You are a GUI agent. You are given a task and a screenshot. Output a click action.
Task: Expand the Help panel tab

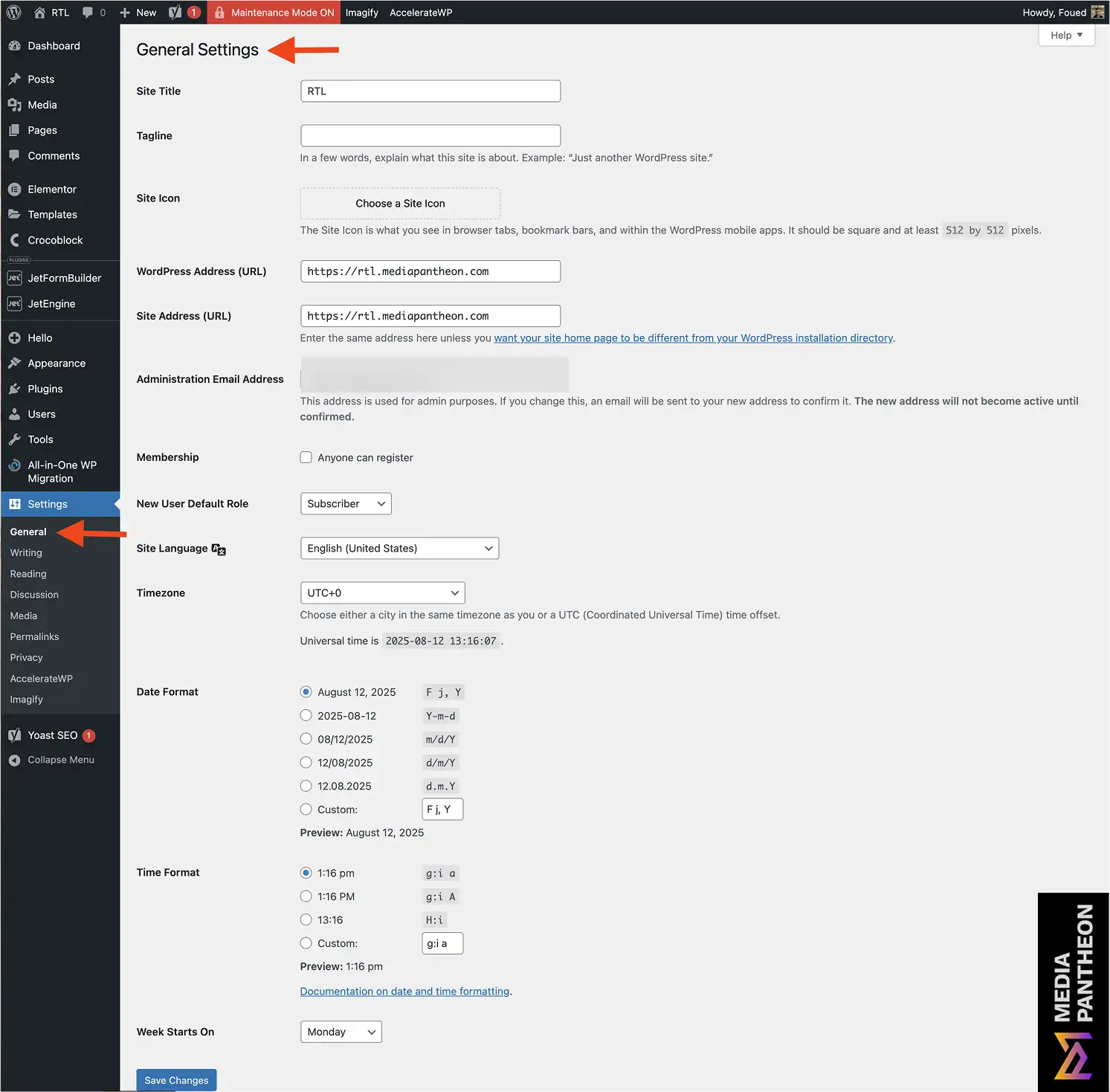click(1066, 35)
